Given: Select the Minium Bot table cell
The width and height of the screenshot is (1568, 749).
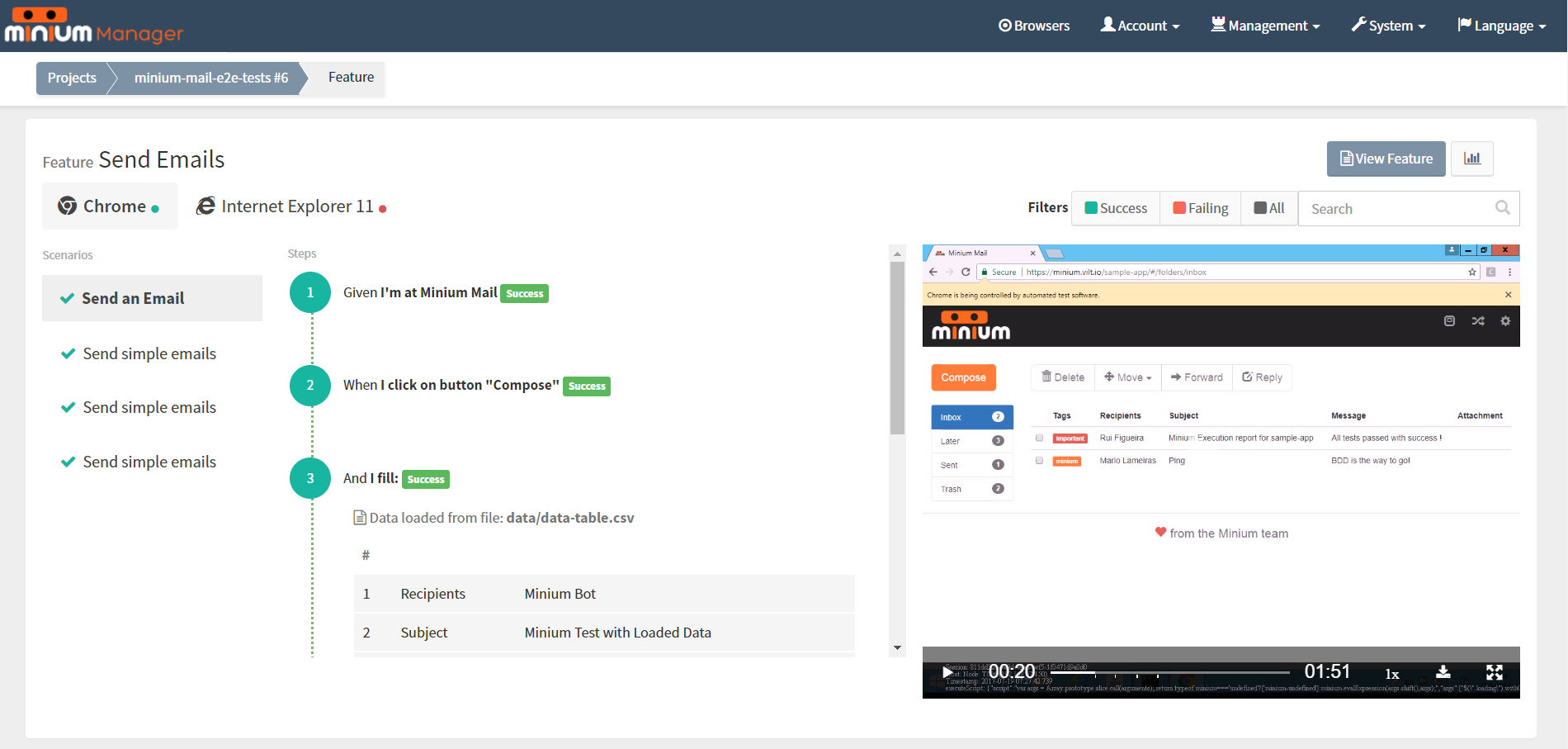Looking at the screenshot, I should coord(560,594).
